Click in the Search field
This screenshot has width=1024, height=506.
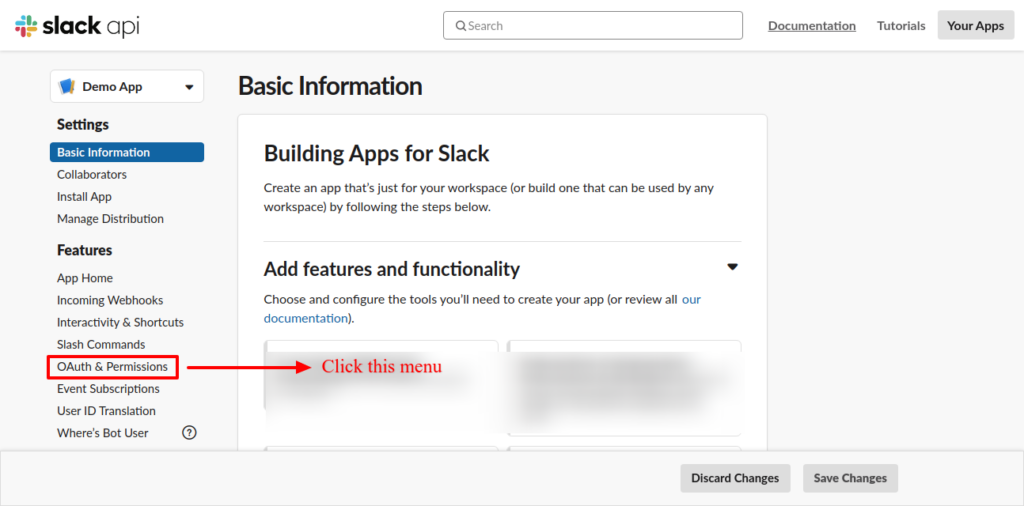tap(600, 26)
